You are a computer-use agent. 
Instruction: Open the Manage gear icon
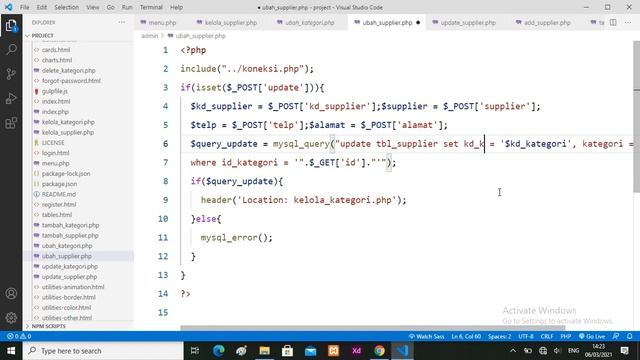tap(11, 318)
